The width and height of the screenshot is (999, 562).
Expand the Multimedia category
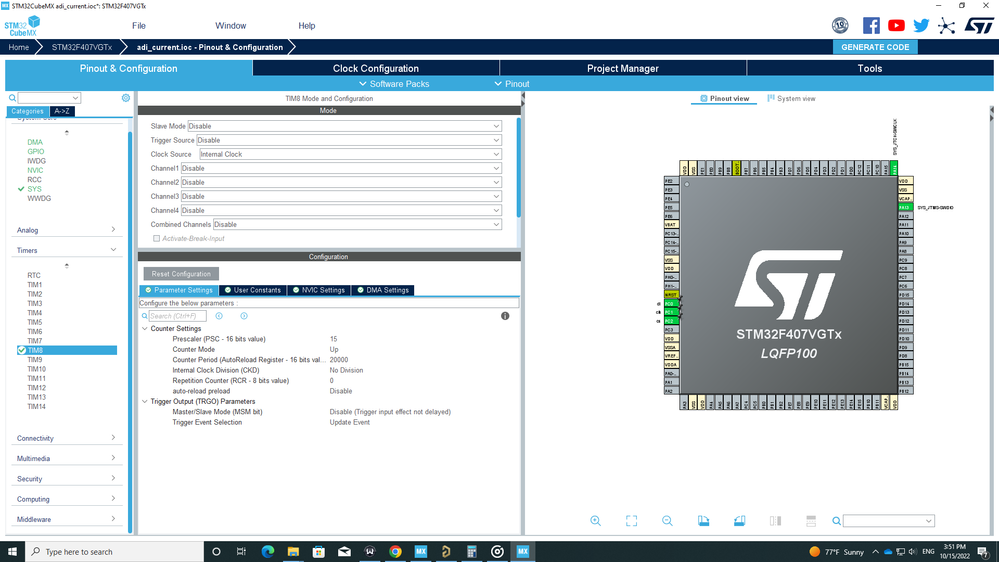click(66, 459)
